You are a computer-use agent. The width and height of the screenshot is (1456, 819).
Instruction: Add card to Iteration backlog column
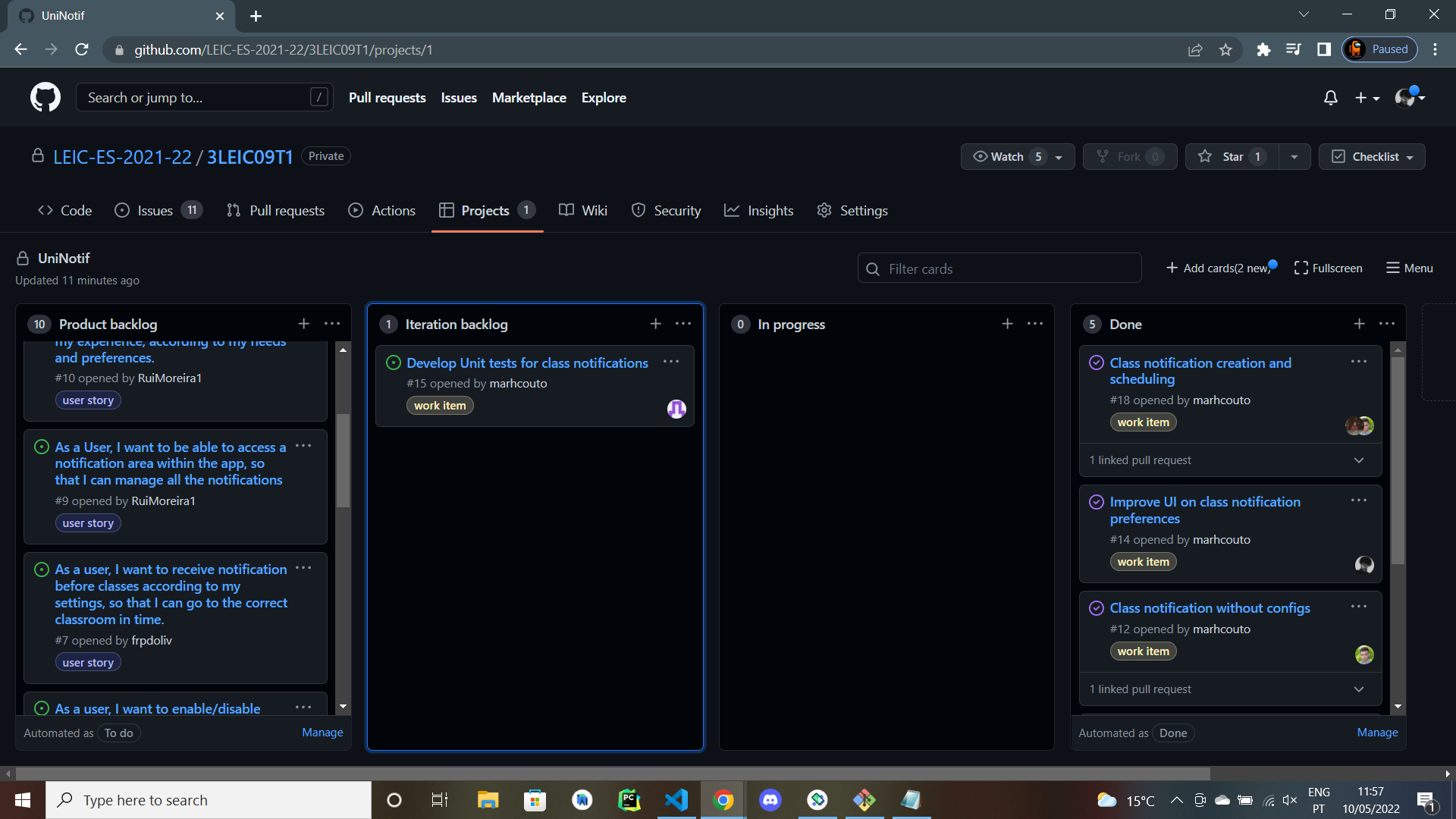pos(655,324)
